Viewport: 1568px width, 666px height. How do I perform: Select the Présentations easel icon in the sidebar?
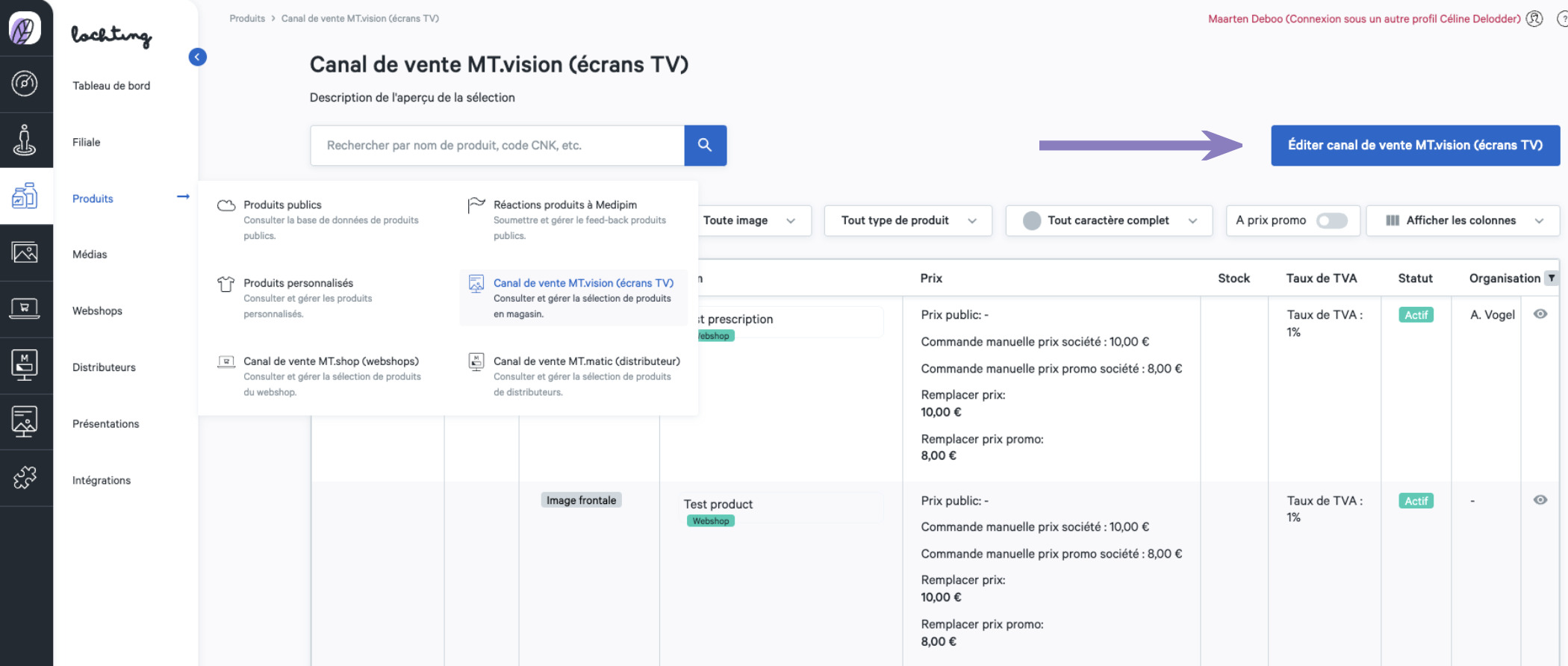coord(25,422)
